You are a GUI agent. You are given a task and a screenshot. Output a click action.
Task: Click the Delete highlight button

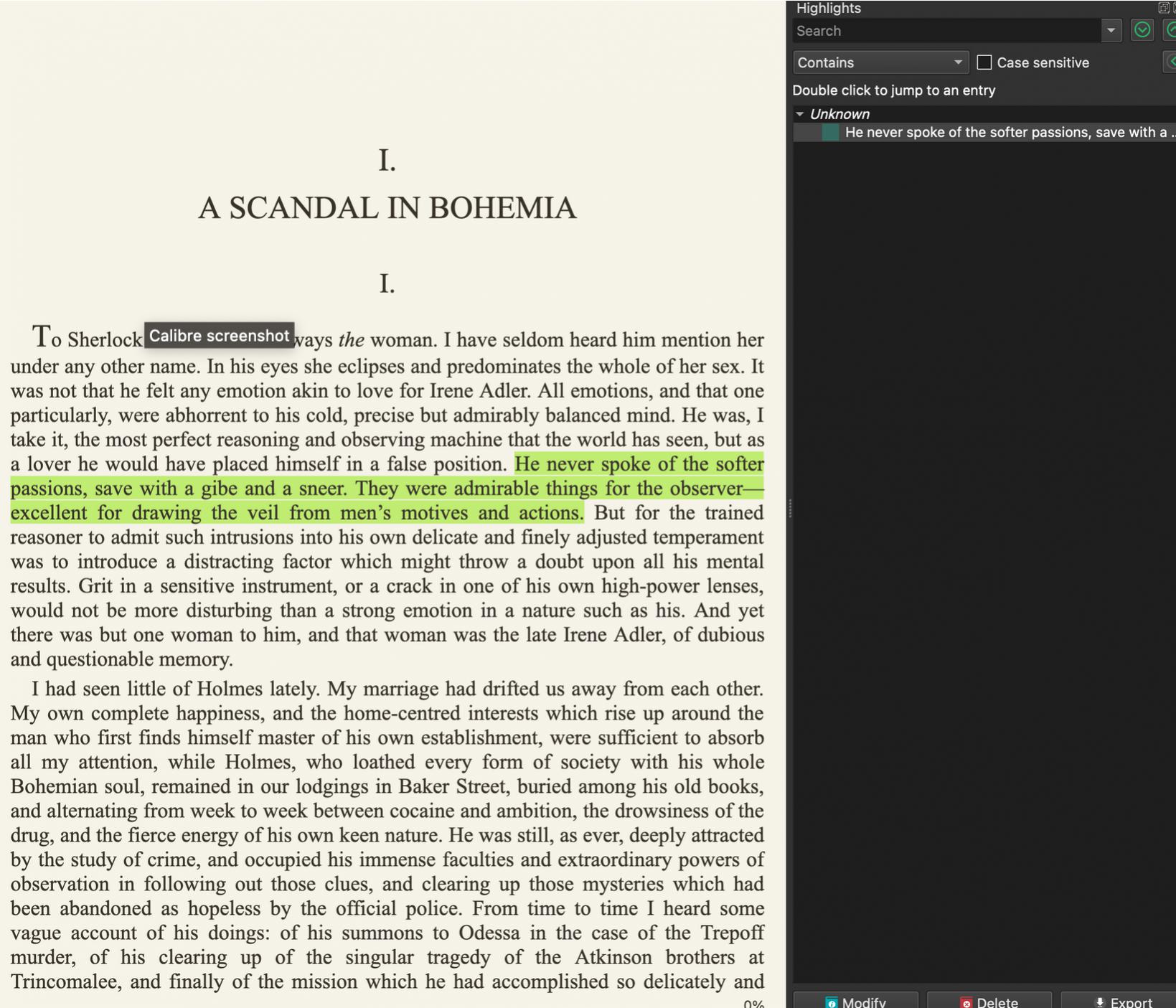[989, 1001]
